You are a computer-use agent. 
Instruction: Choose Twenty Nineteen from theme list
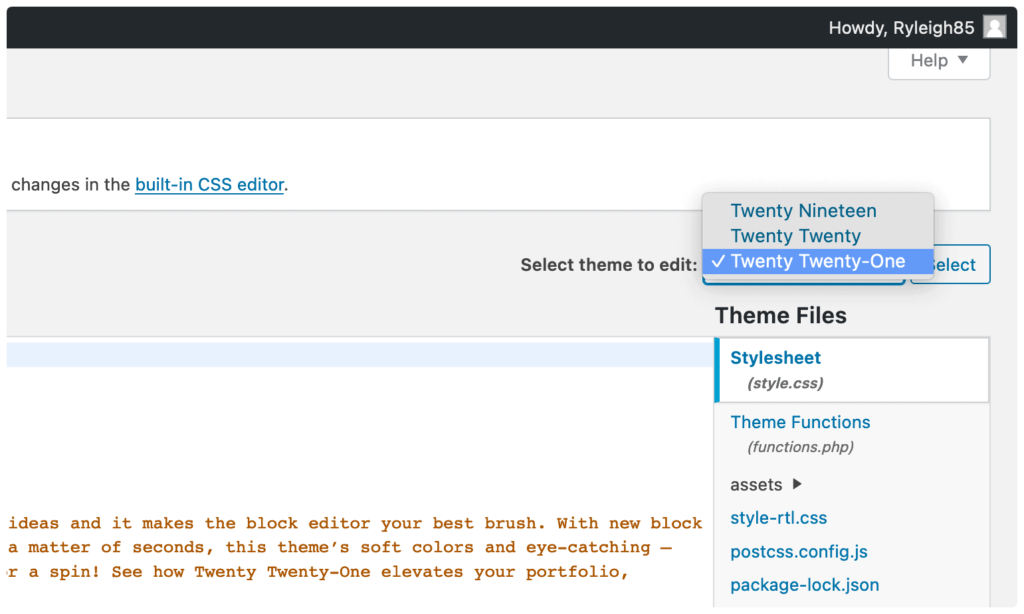[x=803, y=211]
